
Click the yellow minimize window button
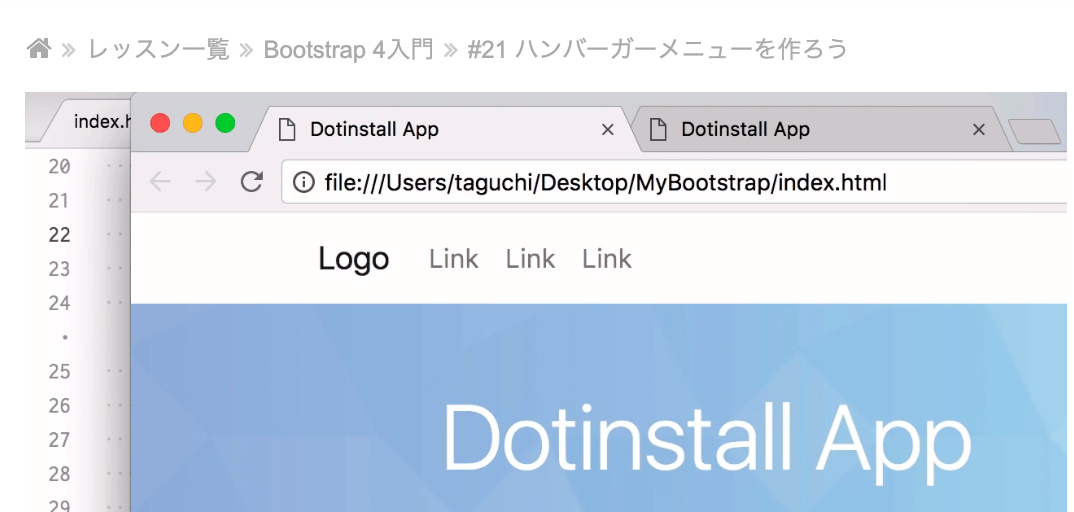coord(192,123)
